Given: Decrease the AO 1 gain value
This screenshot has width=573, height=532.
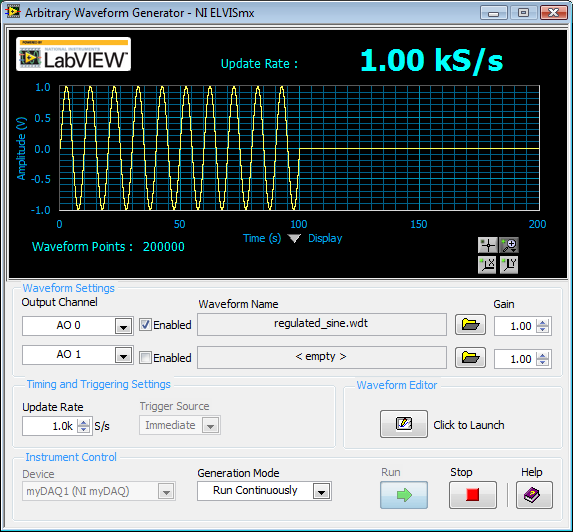Looking at the screenshot, I should pyautogui.click(x=543, y=362).
